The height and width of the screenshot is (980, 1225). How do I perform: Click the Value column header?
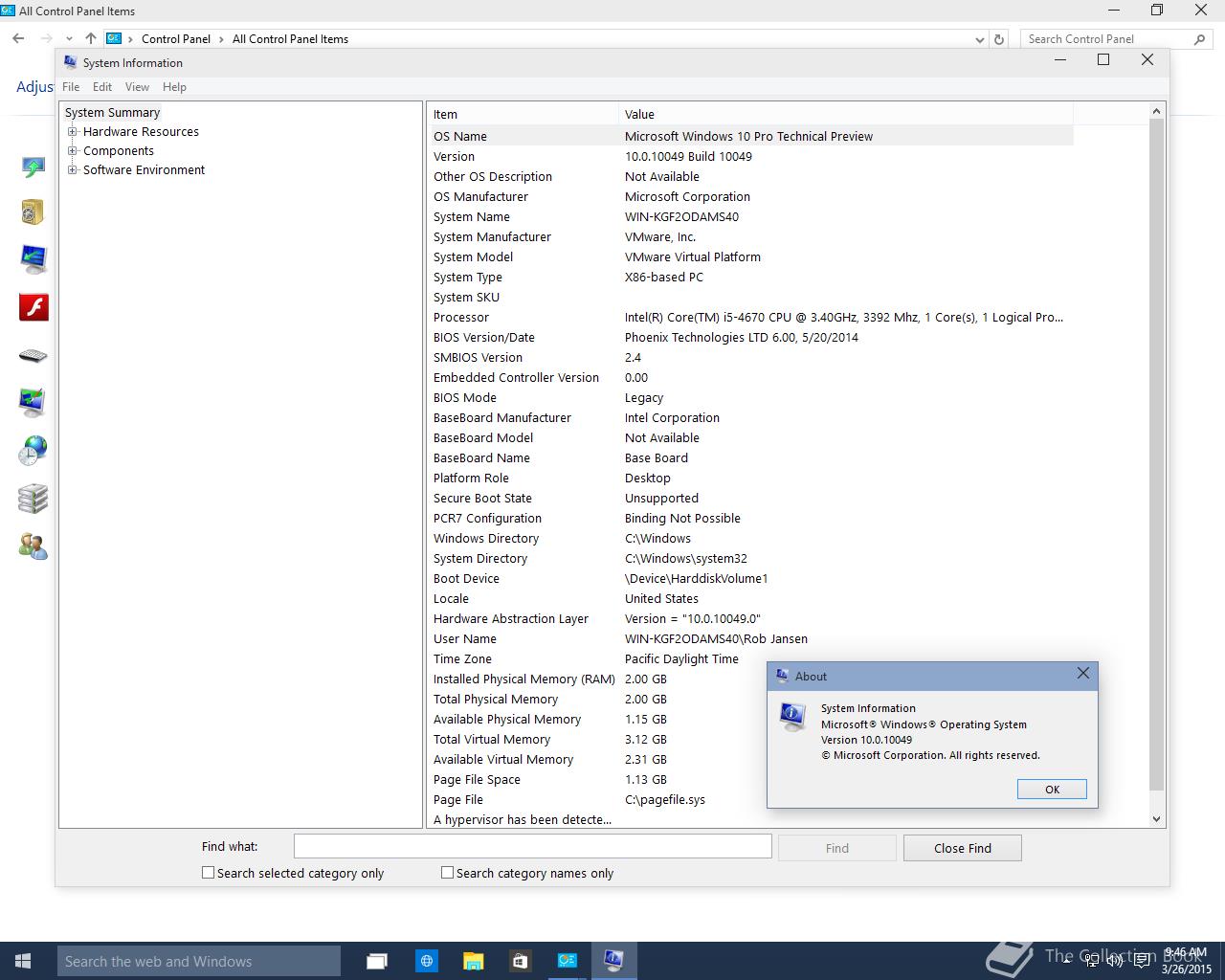[x=846, y=114]
